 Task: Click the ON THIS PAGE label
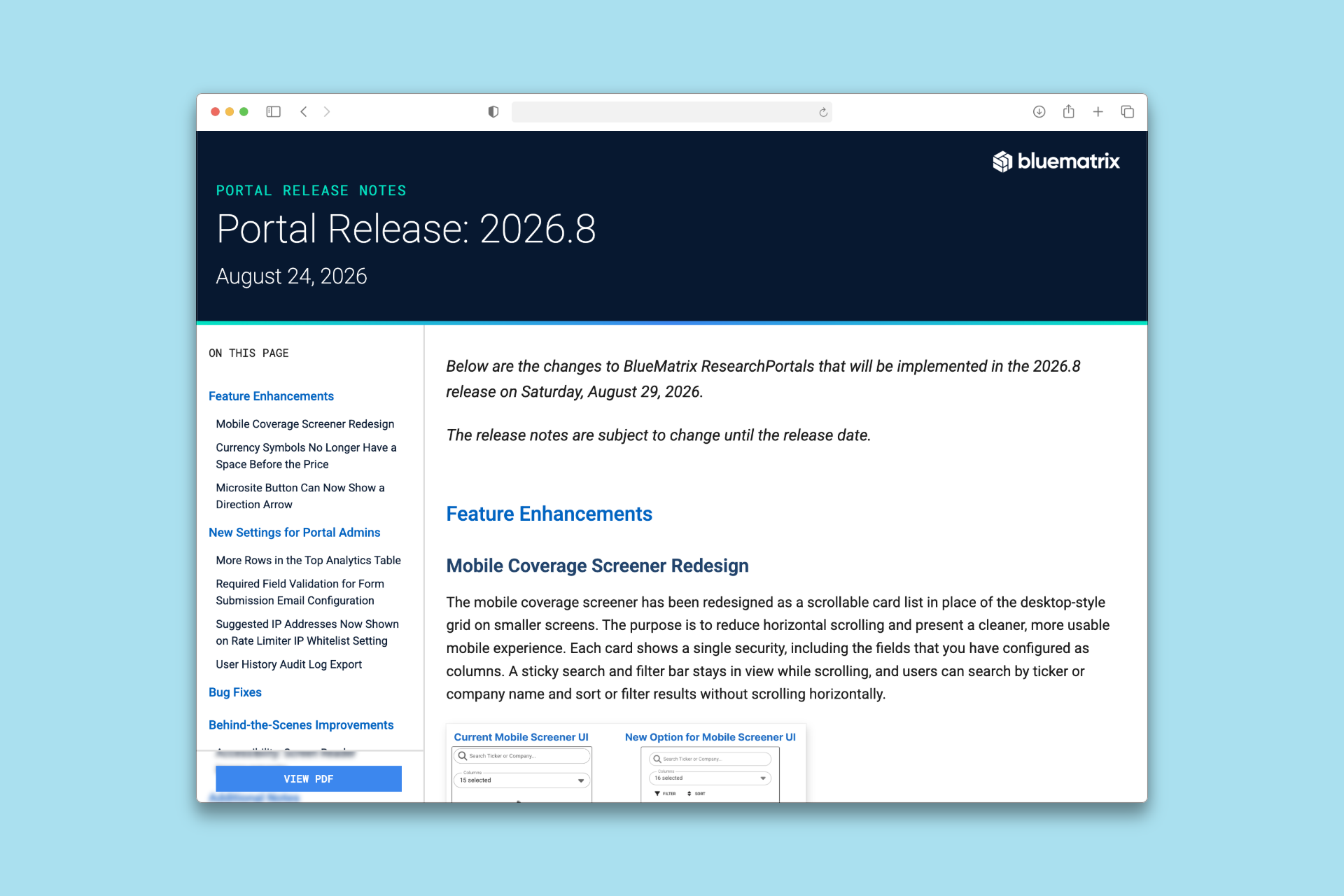[x=248, y=353]
